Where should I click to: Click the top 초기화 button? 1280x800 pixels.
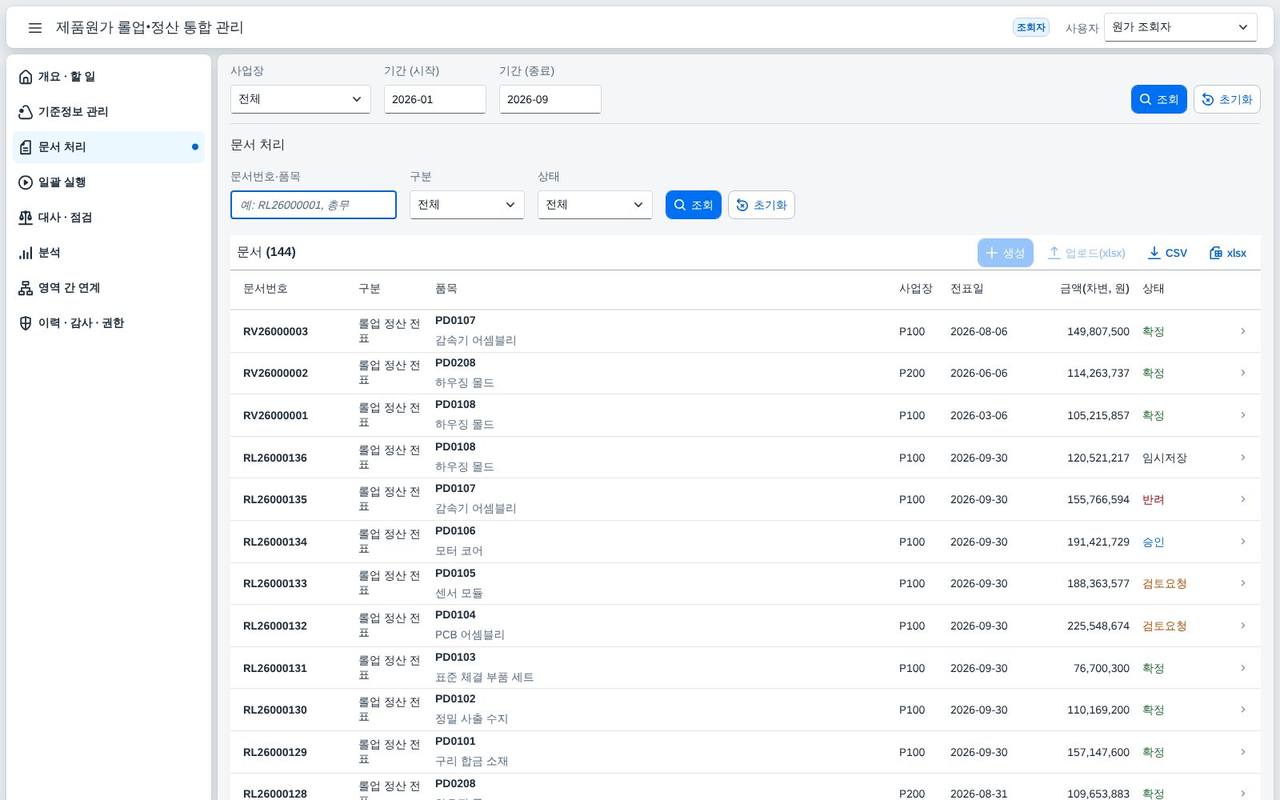tap(1227, 99)
